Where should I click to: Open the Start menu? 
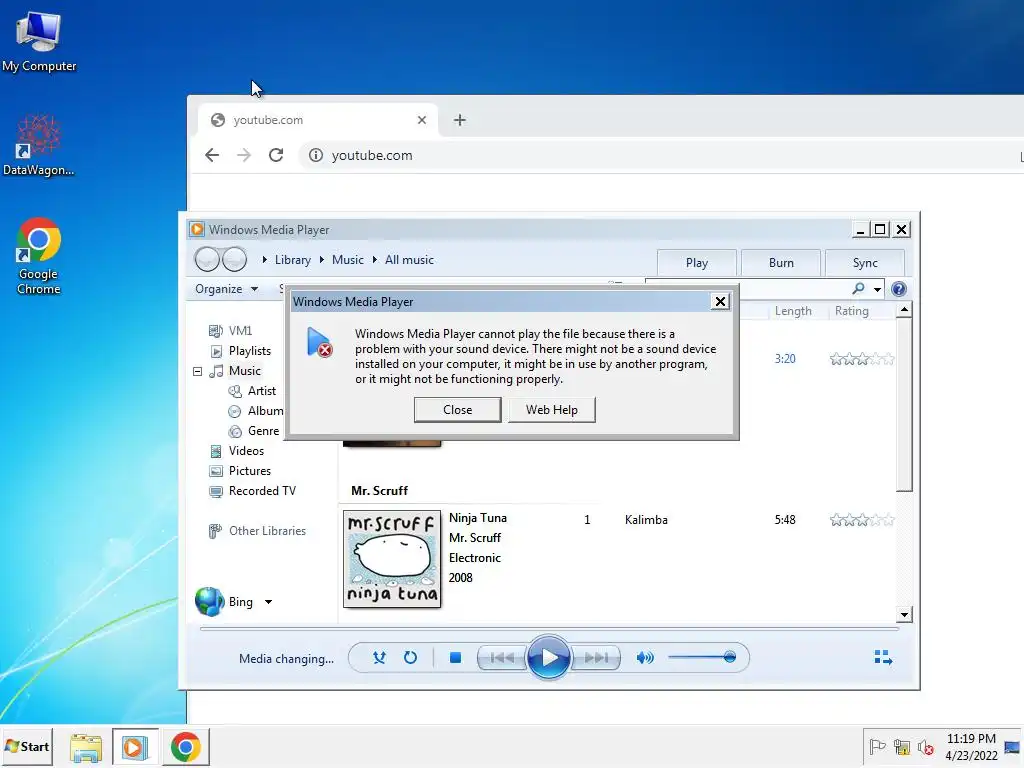tap(27, 746)
